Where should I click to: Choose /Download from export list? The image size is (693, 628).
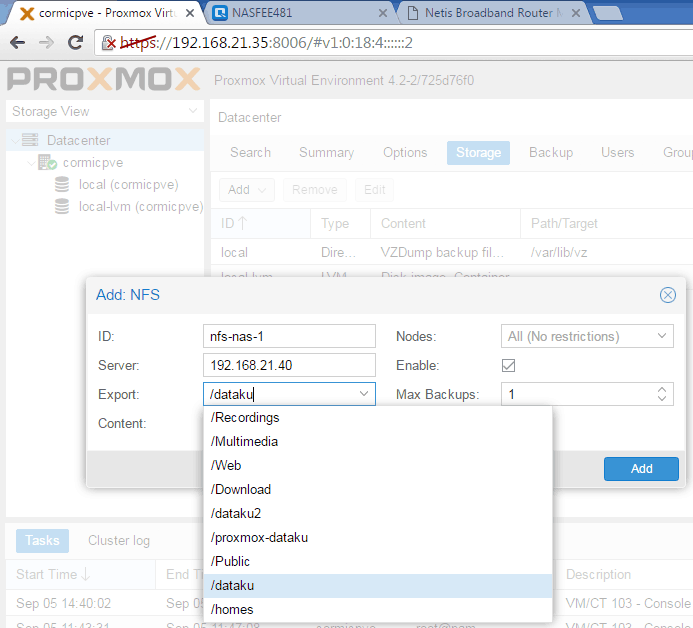[378, 490]
